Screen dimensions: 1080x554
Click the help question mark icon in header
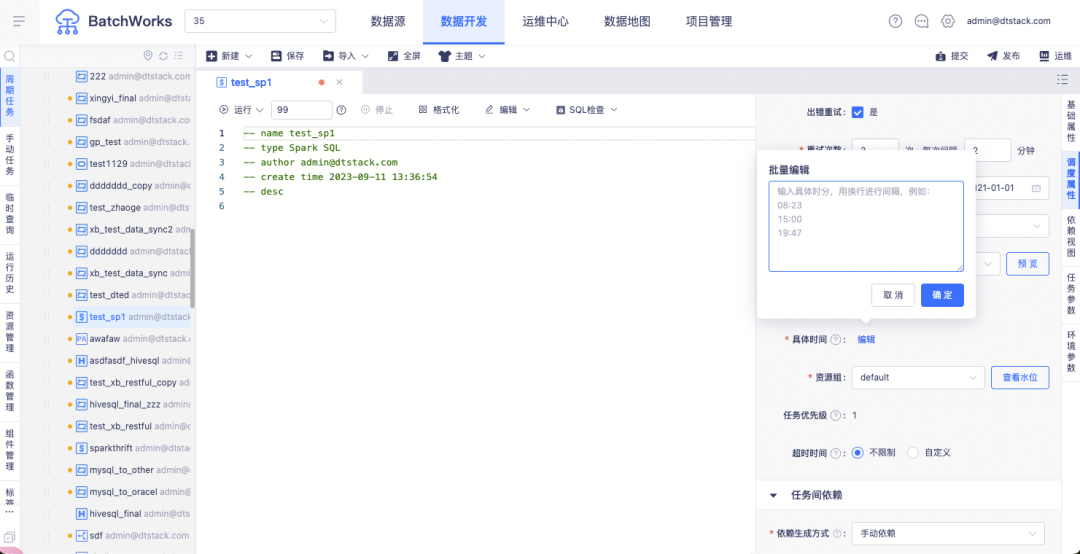(x=895, y=21)
